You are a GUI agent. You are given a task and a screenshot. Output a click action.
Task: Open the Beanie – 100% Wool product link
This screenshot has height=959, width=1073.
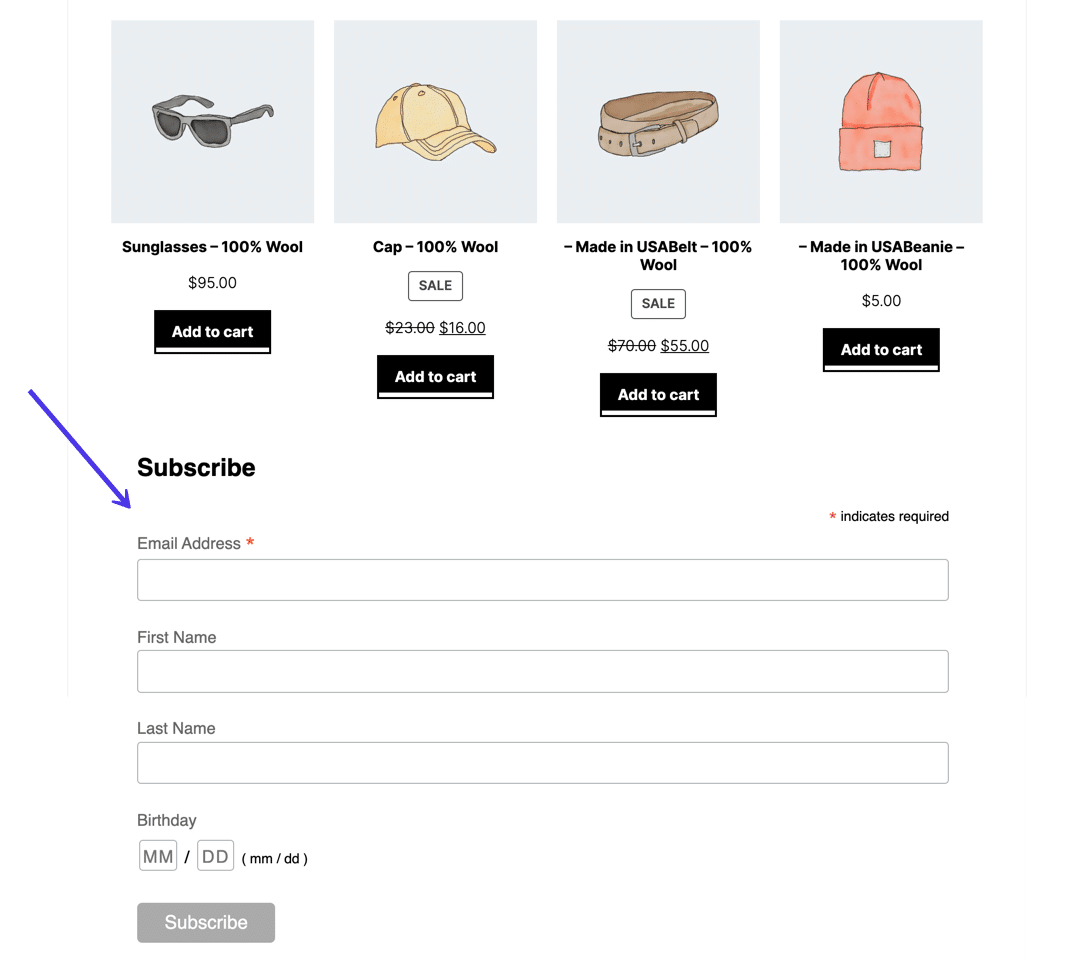(x=880, y=255)
